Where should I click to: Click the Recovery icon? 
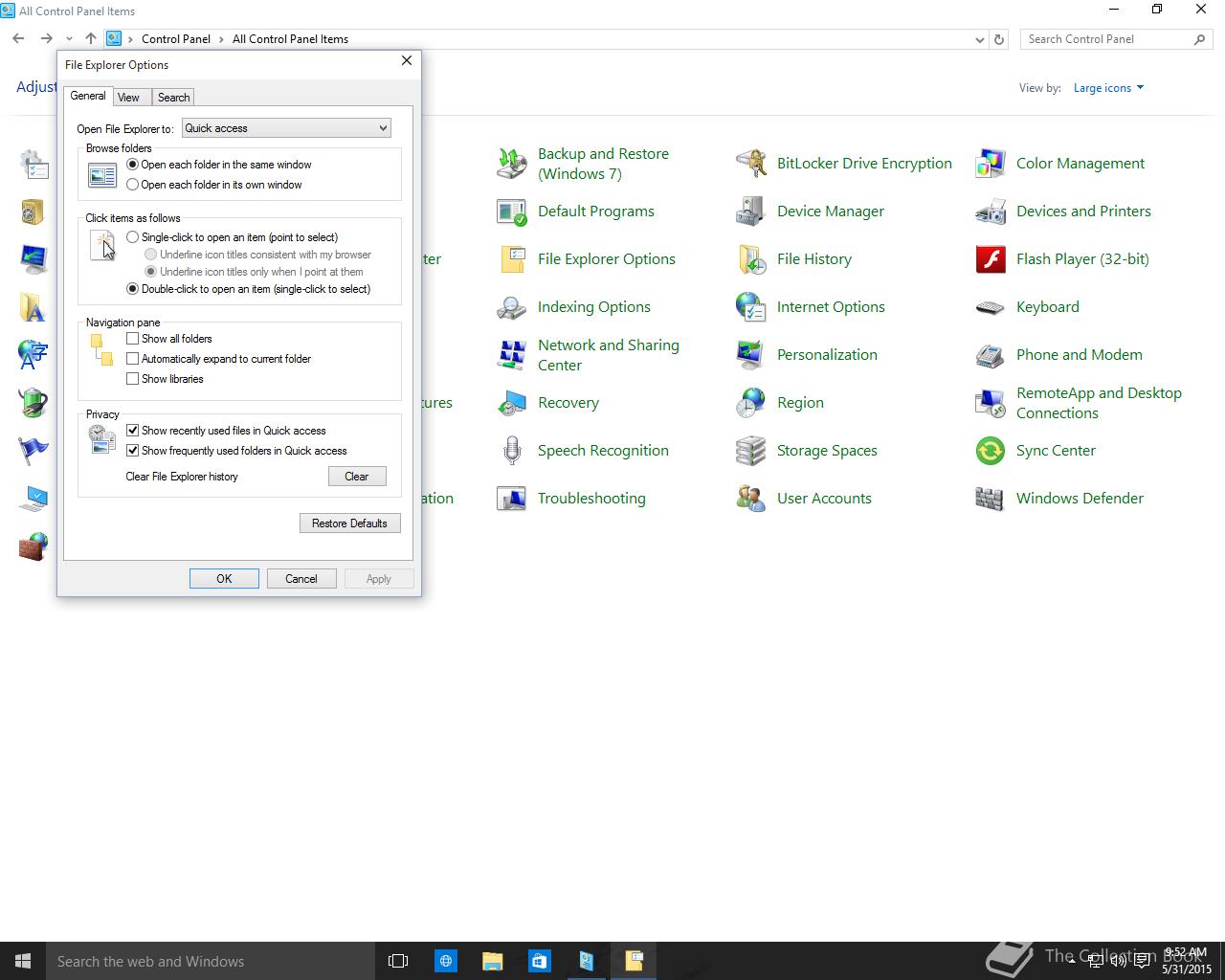coord(512,403)
